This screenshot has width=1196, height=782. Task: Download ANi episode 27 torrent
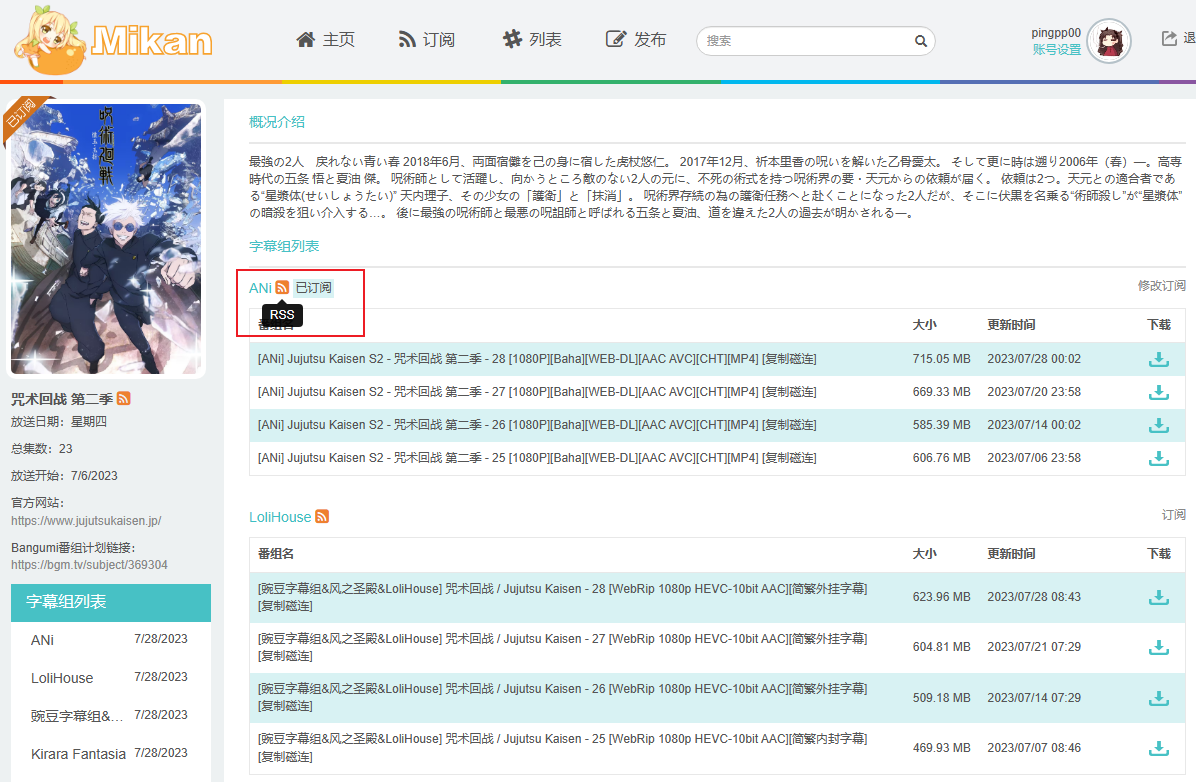click(x=1159, y=392)
